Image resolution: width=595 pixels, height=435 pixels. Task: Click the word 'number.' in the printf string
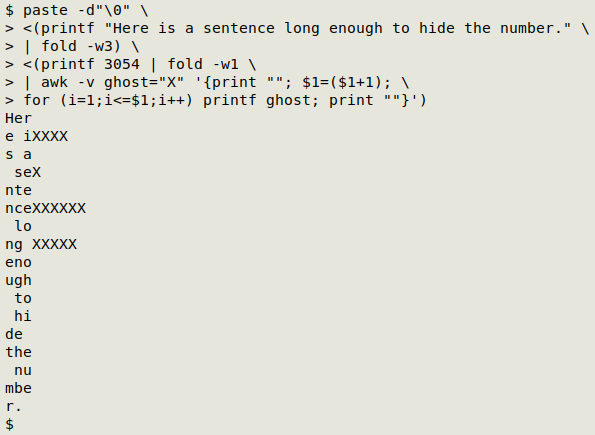(x=535, y=28)
